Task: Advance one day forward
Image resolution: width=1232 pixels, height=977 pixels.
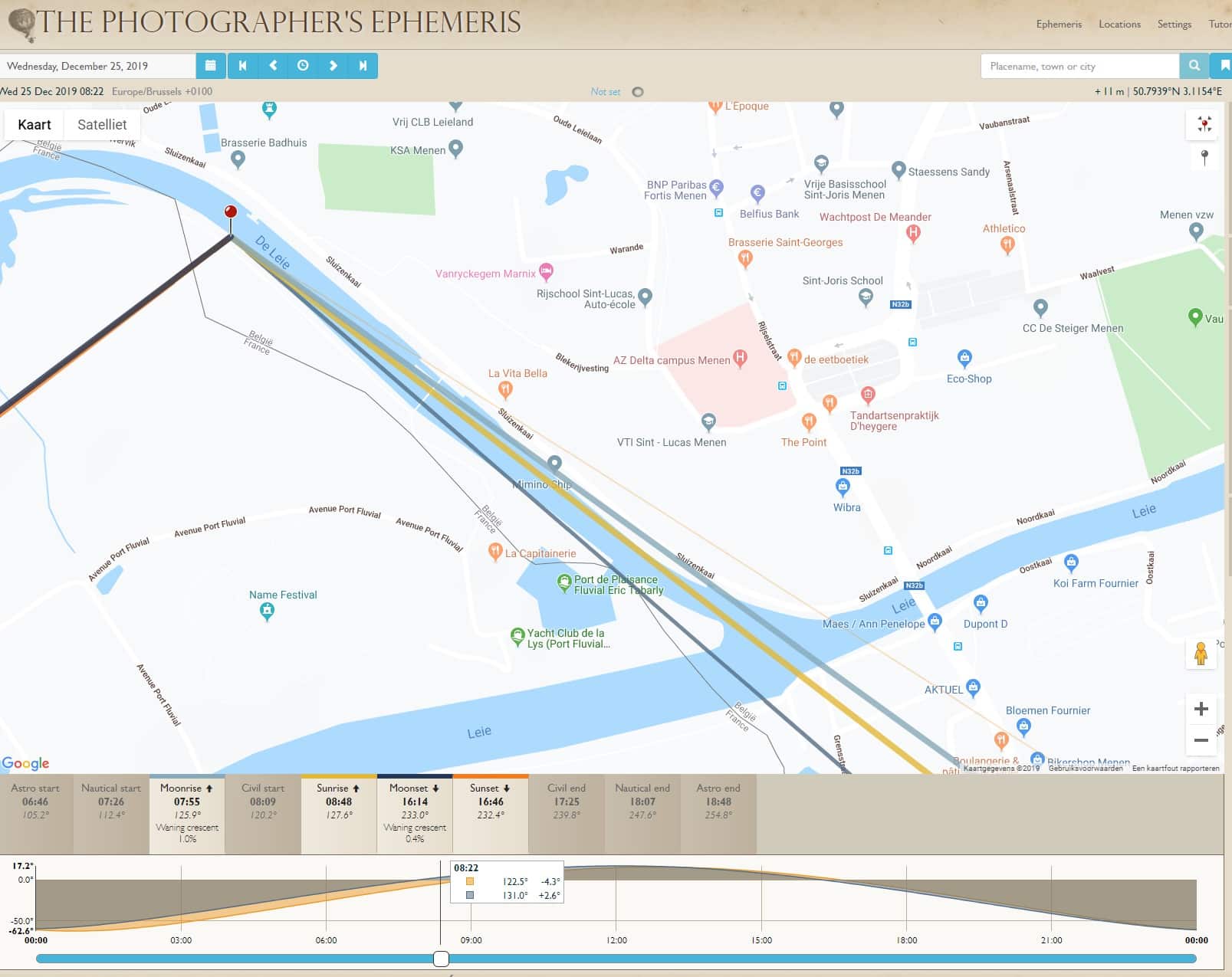Action: (333, 66)
